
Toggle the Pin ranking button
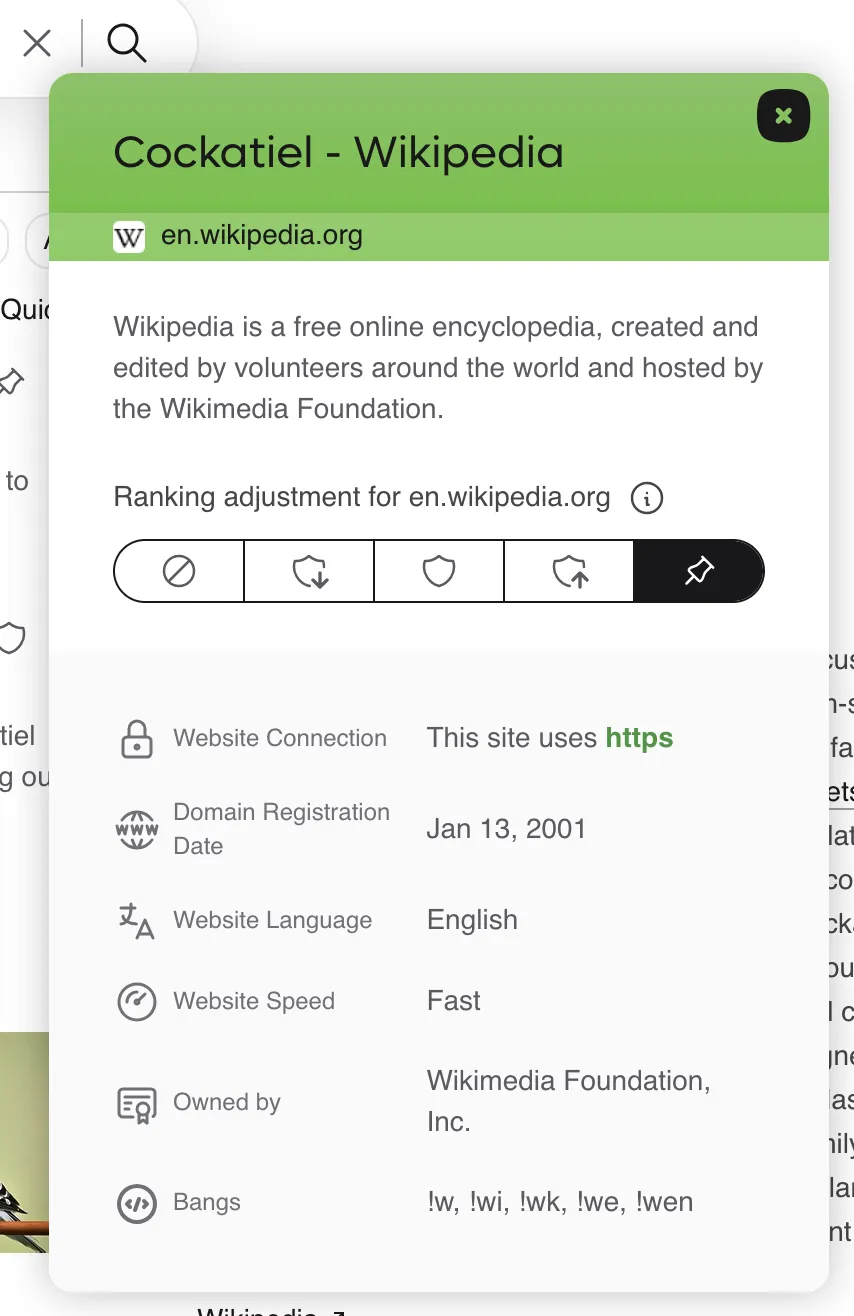click(x=699, y=571)
